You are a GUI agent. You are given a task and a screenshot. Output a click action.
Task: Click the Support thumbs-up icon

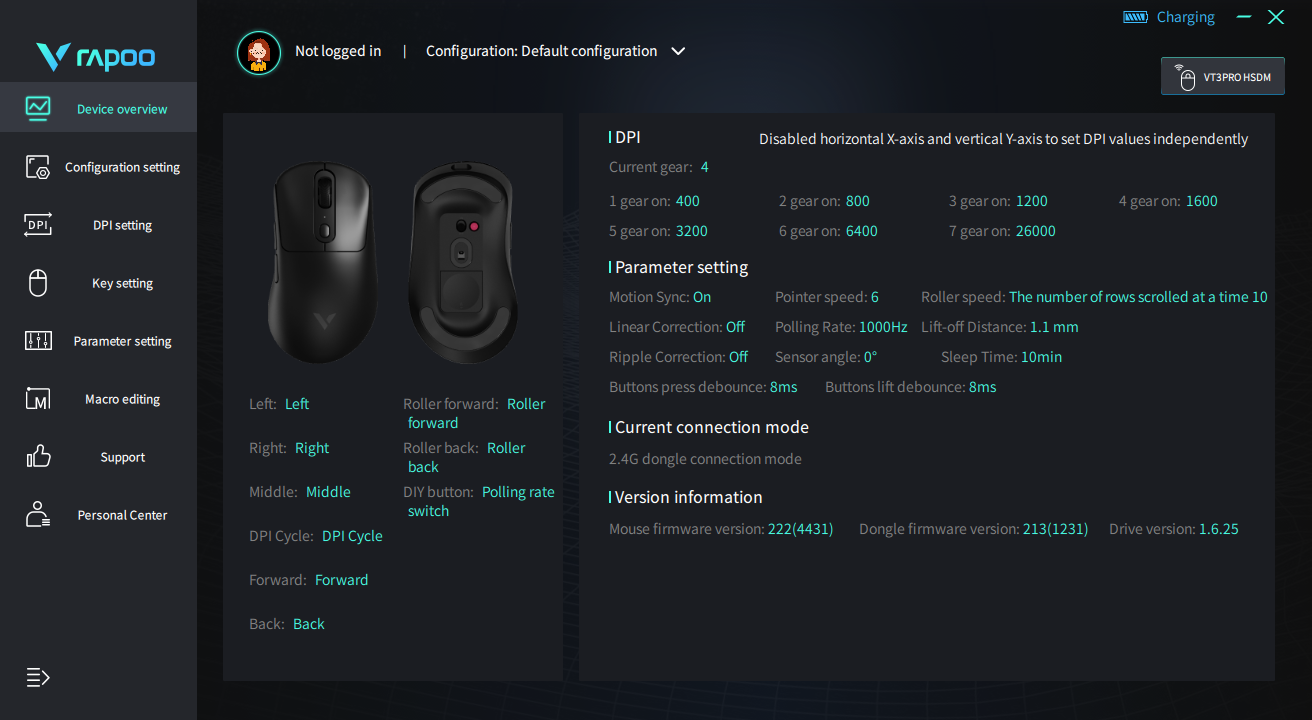pos(38,457)
